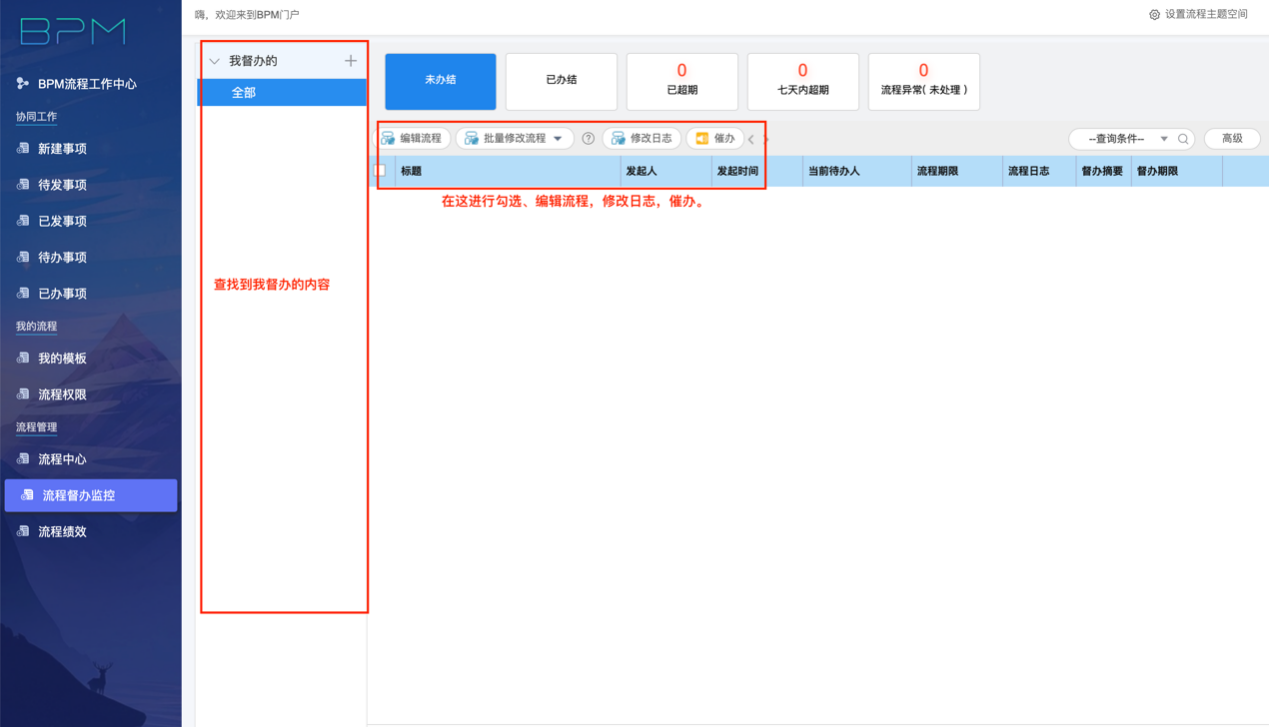Screen dimensions: 1269x727
Task: Click the 已超期 count card
Action: (682, 81)
